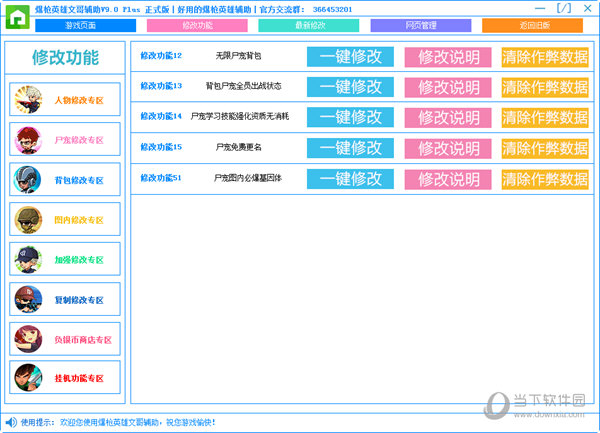Viewport: 600px width, 433px height.
Task: Click the green home logo icon
Action: (x=18, y=17)
